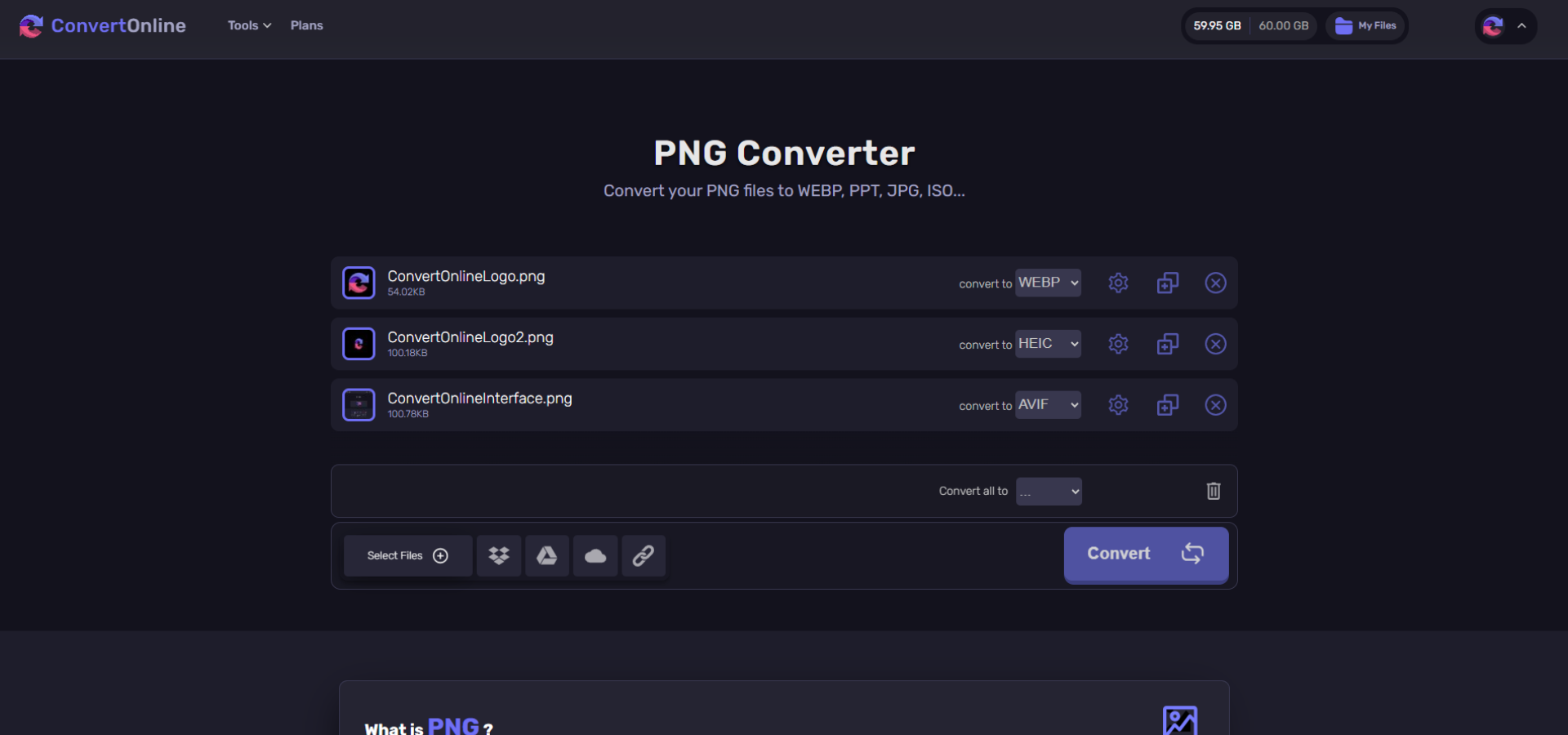Open HEIC format dropdown for ConvertOnlineLogo2.png
This screenshot has width=1568, height=735.
tap(1048, 343)
